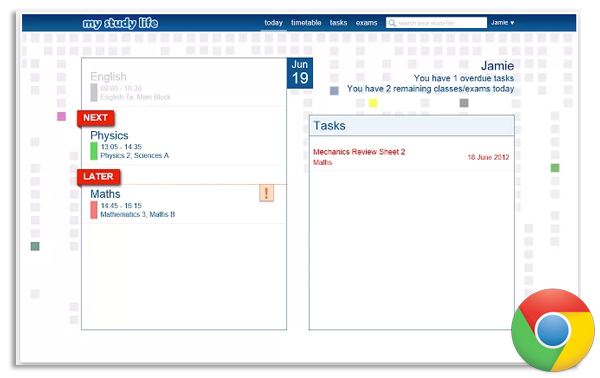Click the Google Chrome logo
The width and height of the screenshot is (600, 378).
(553, 330)
